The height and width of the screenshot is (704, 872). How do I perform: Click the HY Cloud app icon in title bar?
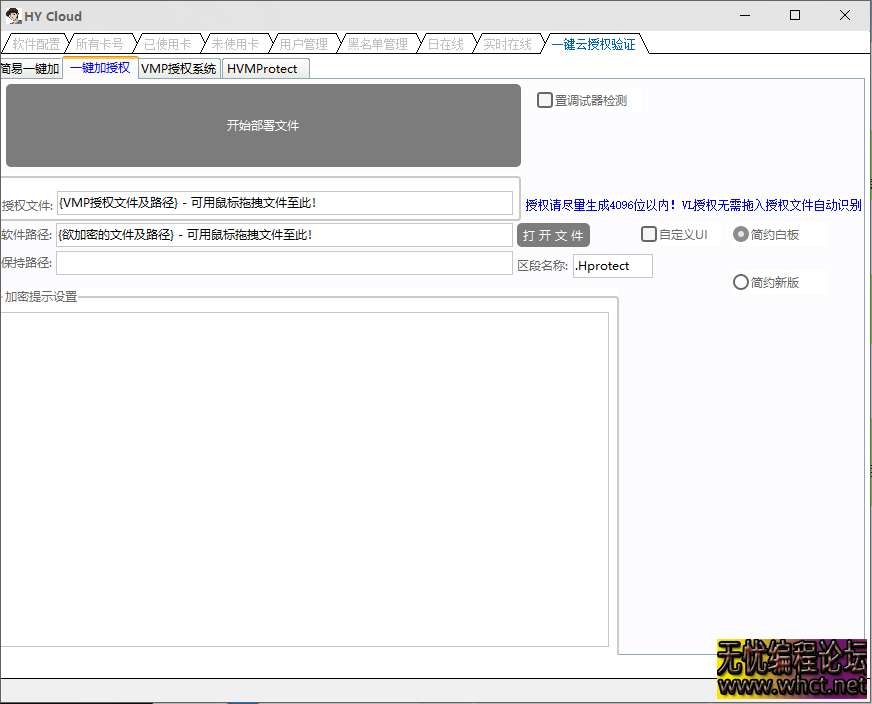point(13,16)
